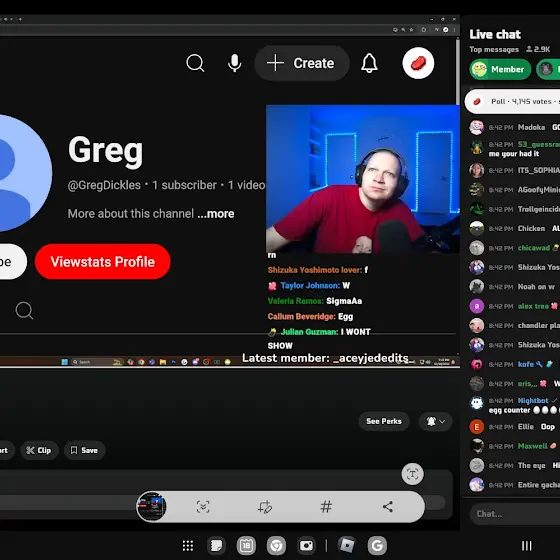
Task: Open the membership bell notification dropdown
Action: (435, 421)
